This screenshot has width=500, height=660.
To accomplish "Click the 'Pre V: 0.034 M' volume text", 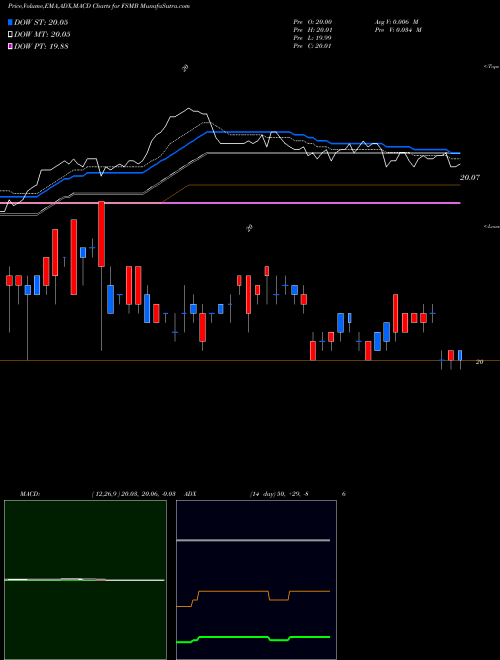I will coord(397,30).
